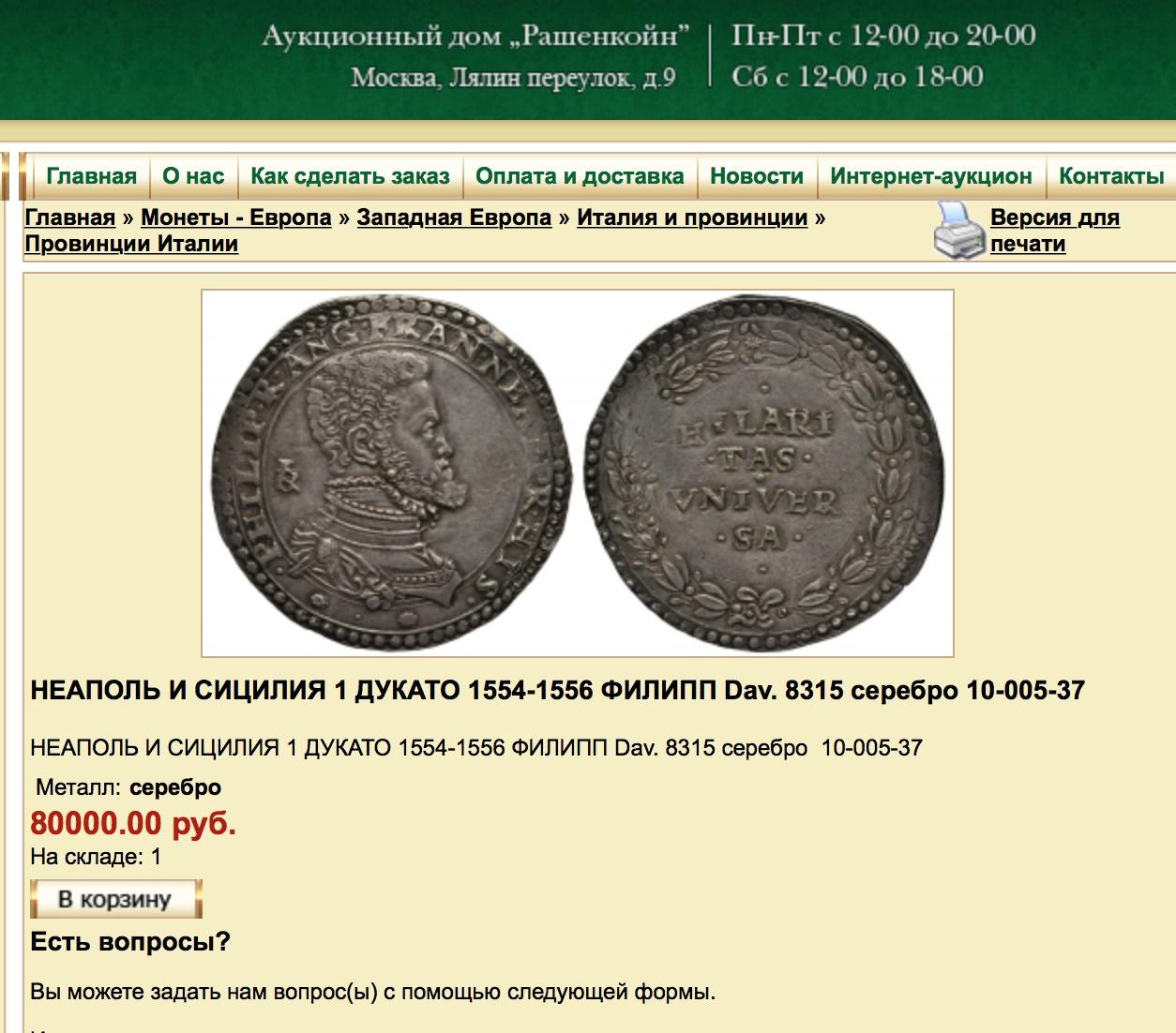View the coin reverse HILARITAS image

764,473
